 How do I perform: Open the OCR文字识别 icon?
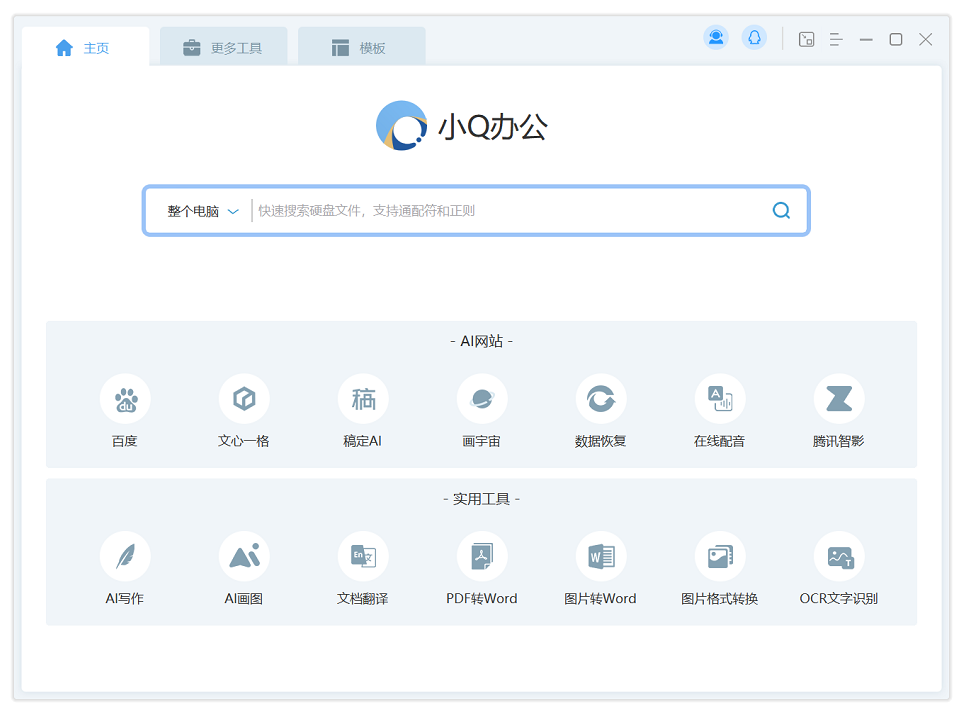[x=839, y=556]
